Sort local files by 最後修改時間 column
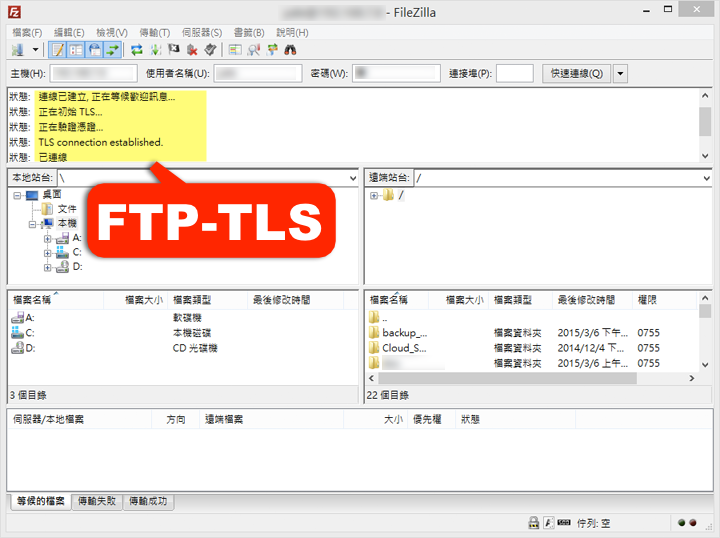 pos(296,300)
